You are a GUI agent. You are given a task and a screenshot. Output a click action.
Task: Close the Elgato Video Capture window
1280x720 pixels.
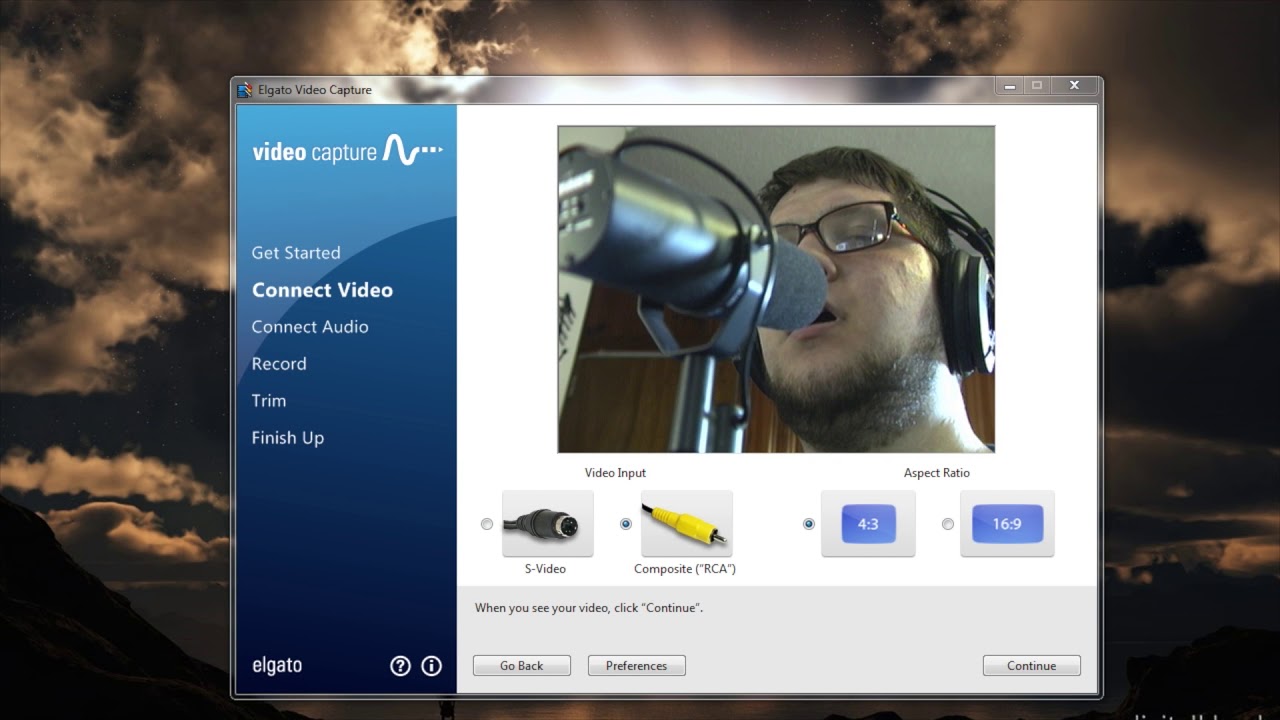coord(1075,86)
